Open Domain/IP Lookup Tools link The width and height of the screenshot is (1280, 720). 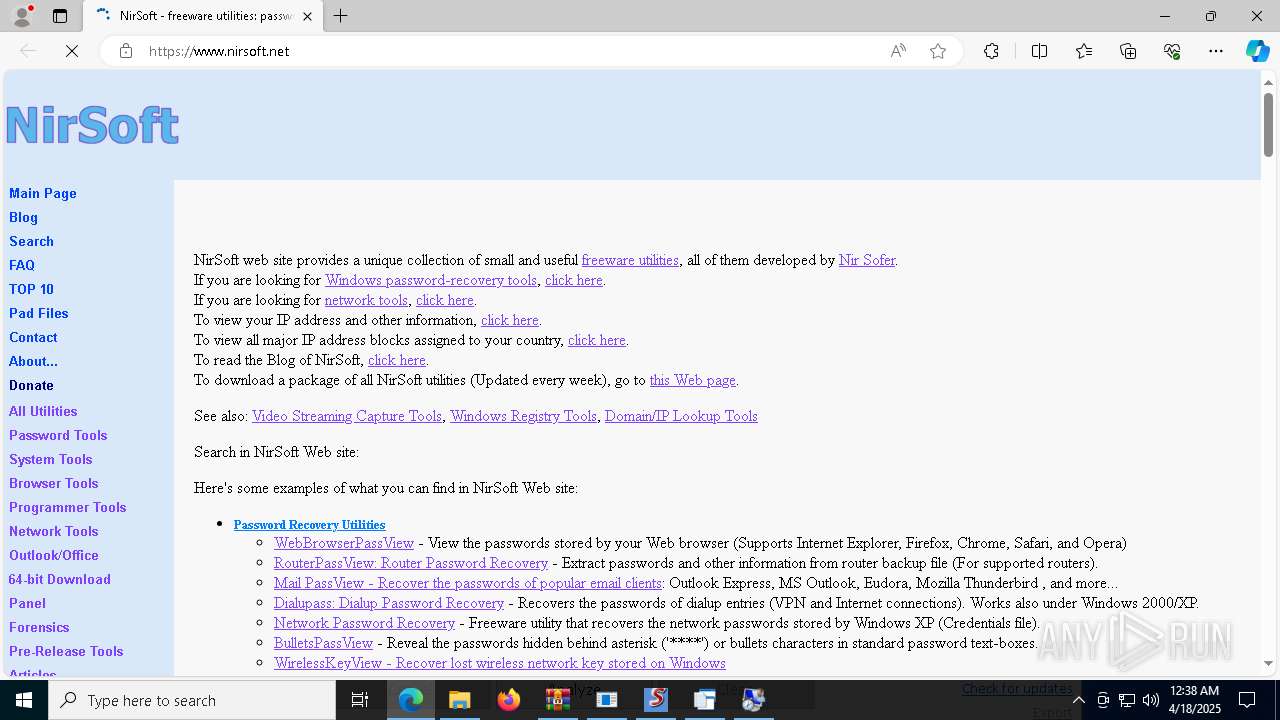coord(681,416)
